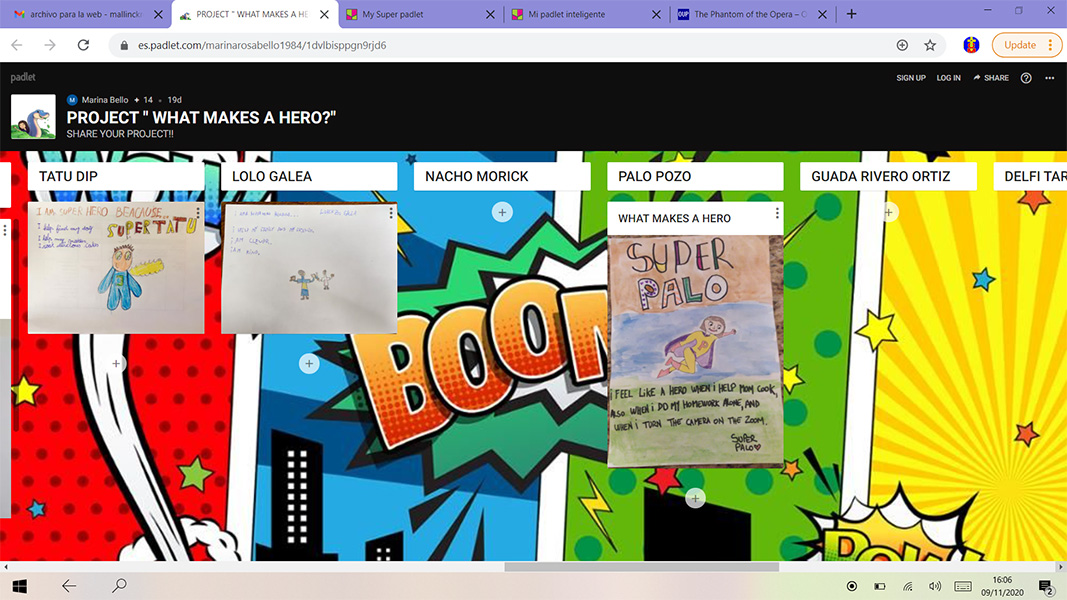Click the help question mark icon
Screen dimensions: 1067x600
tap(1026, 78)
